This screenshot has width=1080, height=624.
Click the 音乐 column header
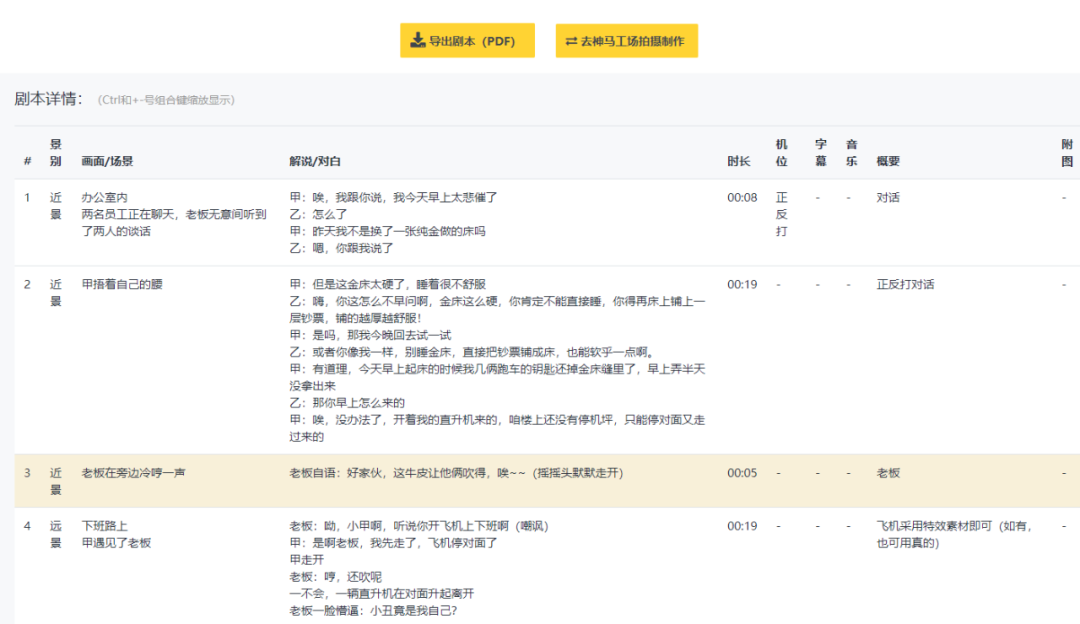tap(851, 152)
